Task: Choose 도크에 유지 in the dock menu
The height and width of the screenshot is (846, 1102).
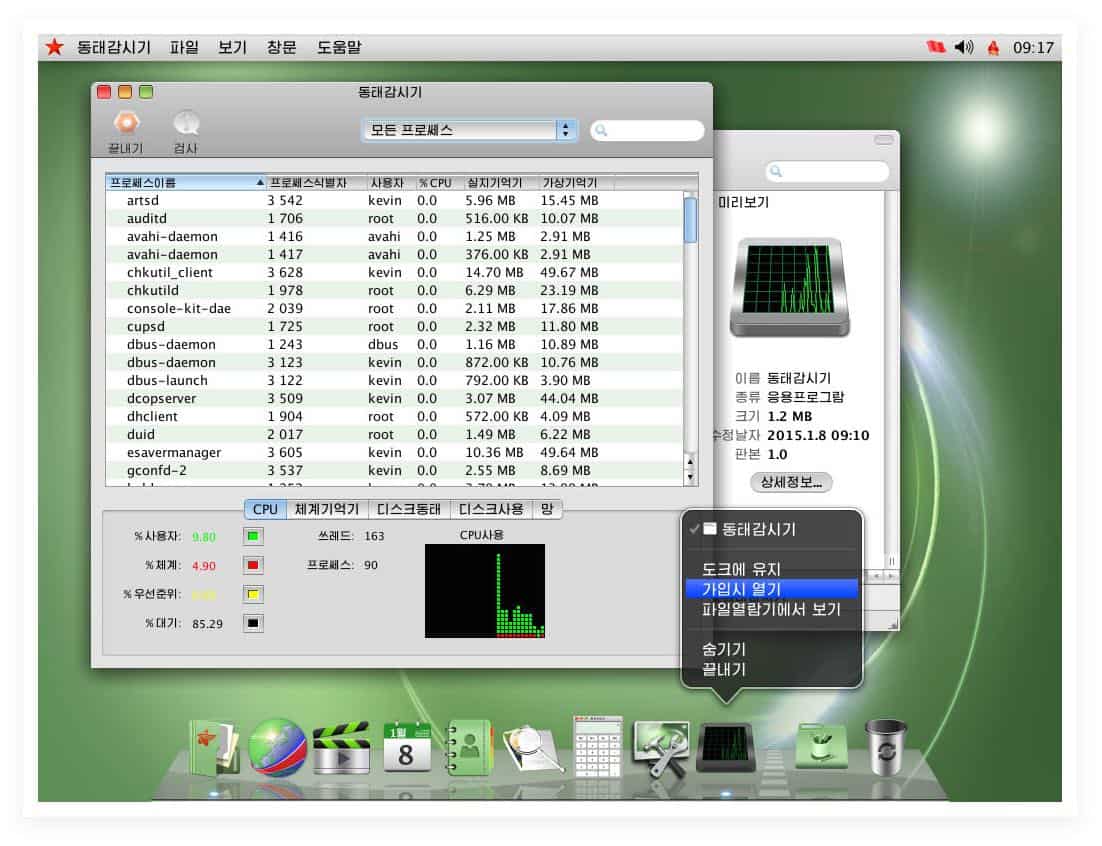Action: pyautogui.click(x=772, y=569)
